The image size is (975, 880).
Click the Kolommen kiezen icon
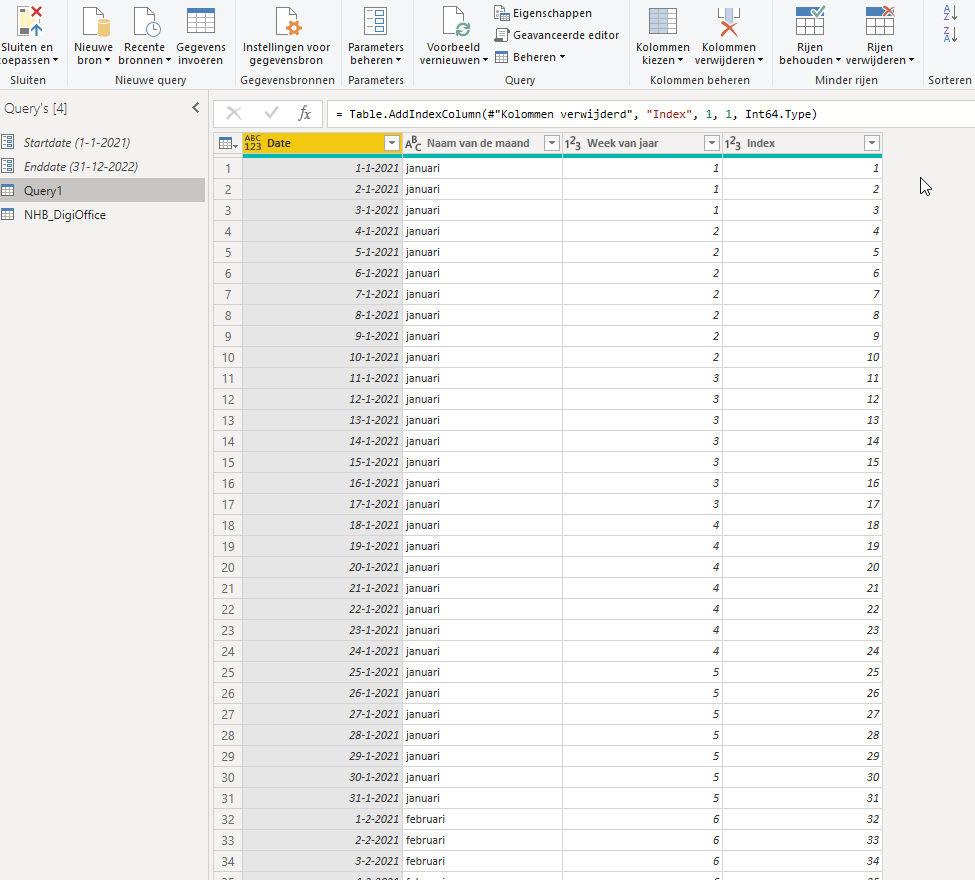coord(663,21)
